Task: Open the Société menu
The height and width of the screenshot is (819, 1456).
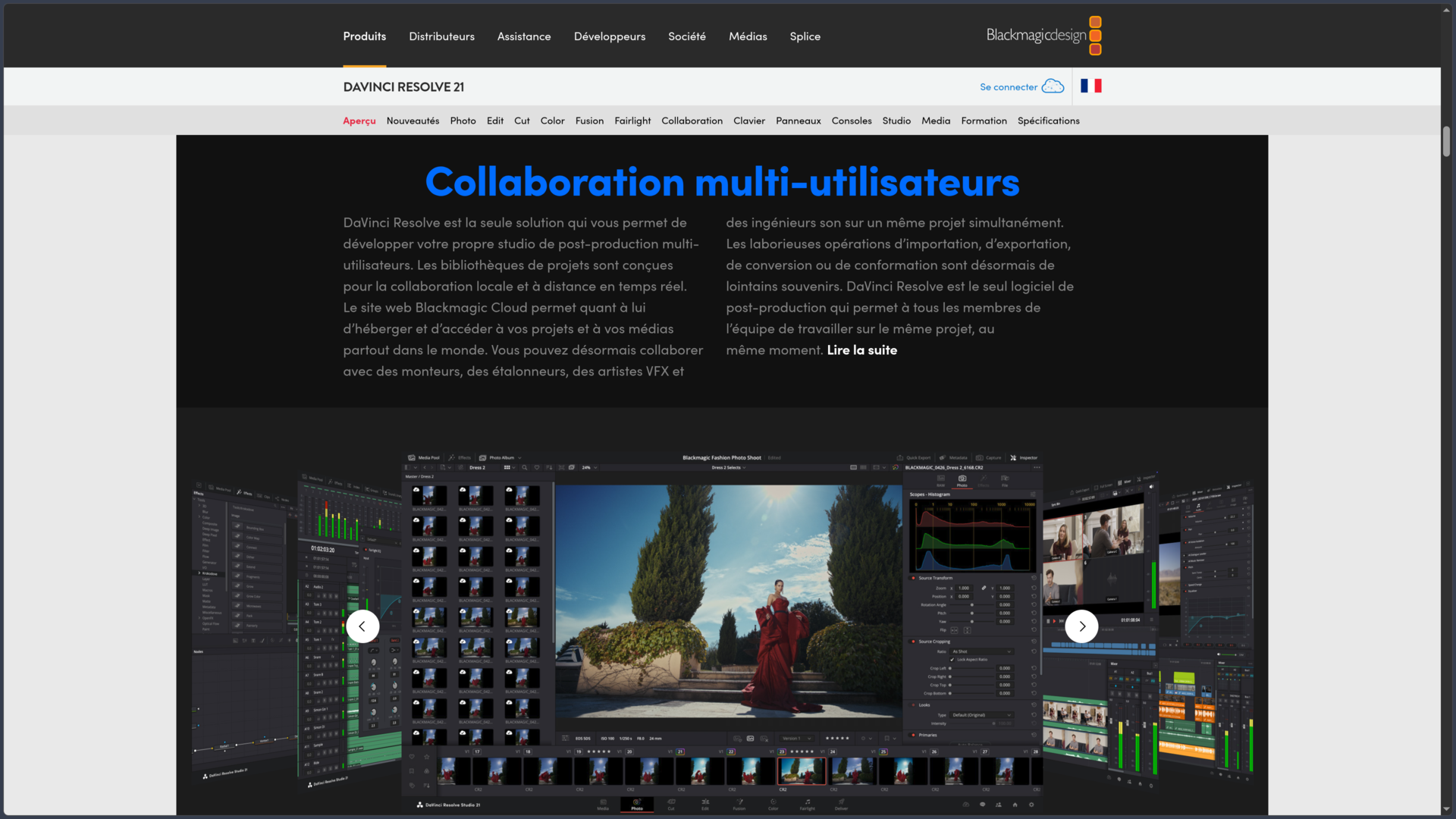Action: 687,36
